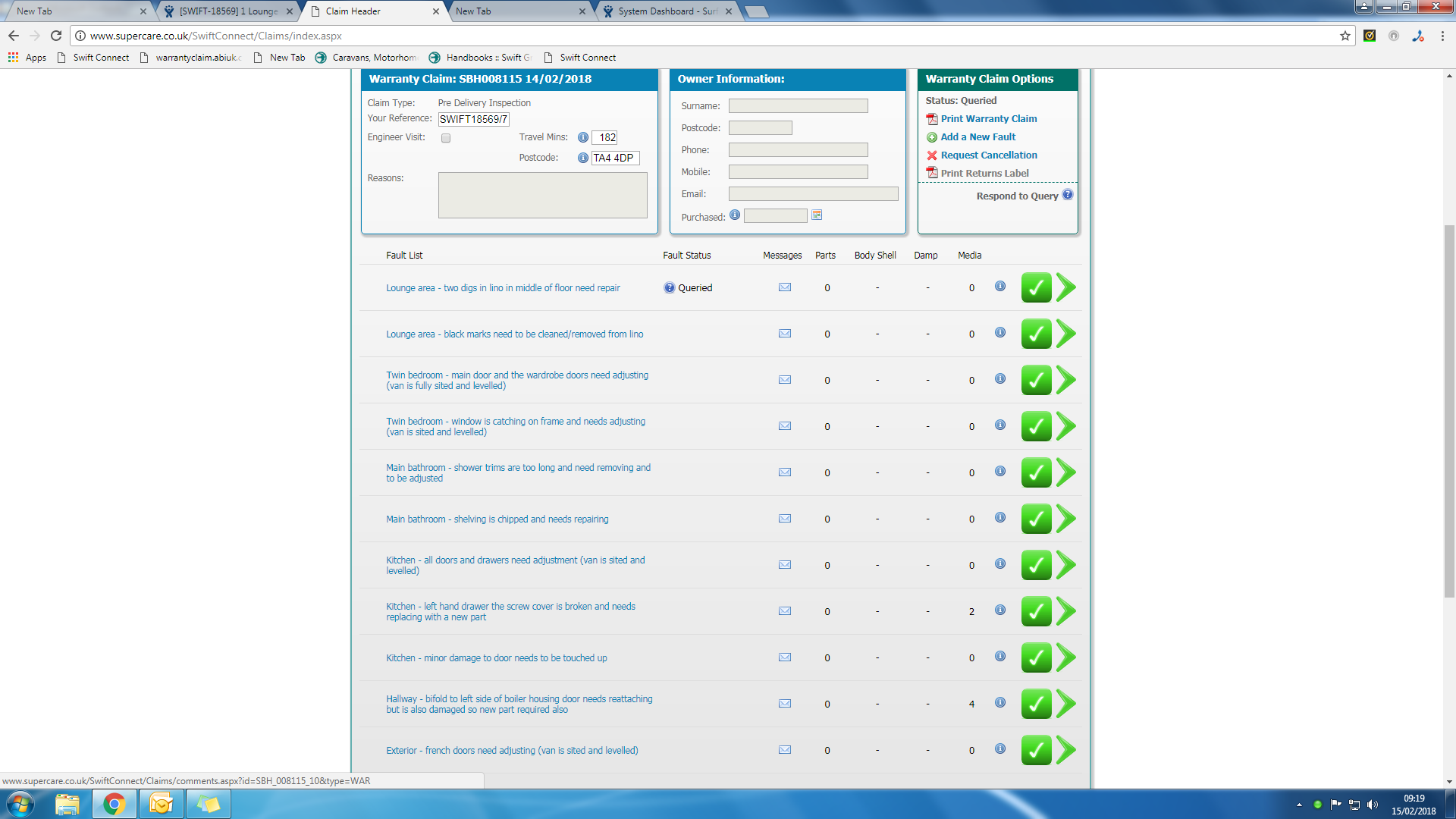Click green arrow for Kitchen screw cover fault
The height and width of the screenshot is (819, 1456).
click(x=1065, y=611)
